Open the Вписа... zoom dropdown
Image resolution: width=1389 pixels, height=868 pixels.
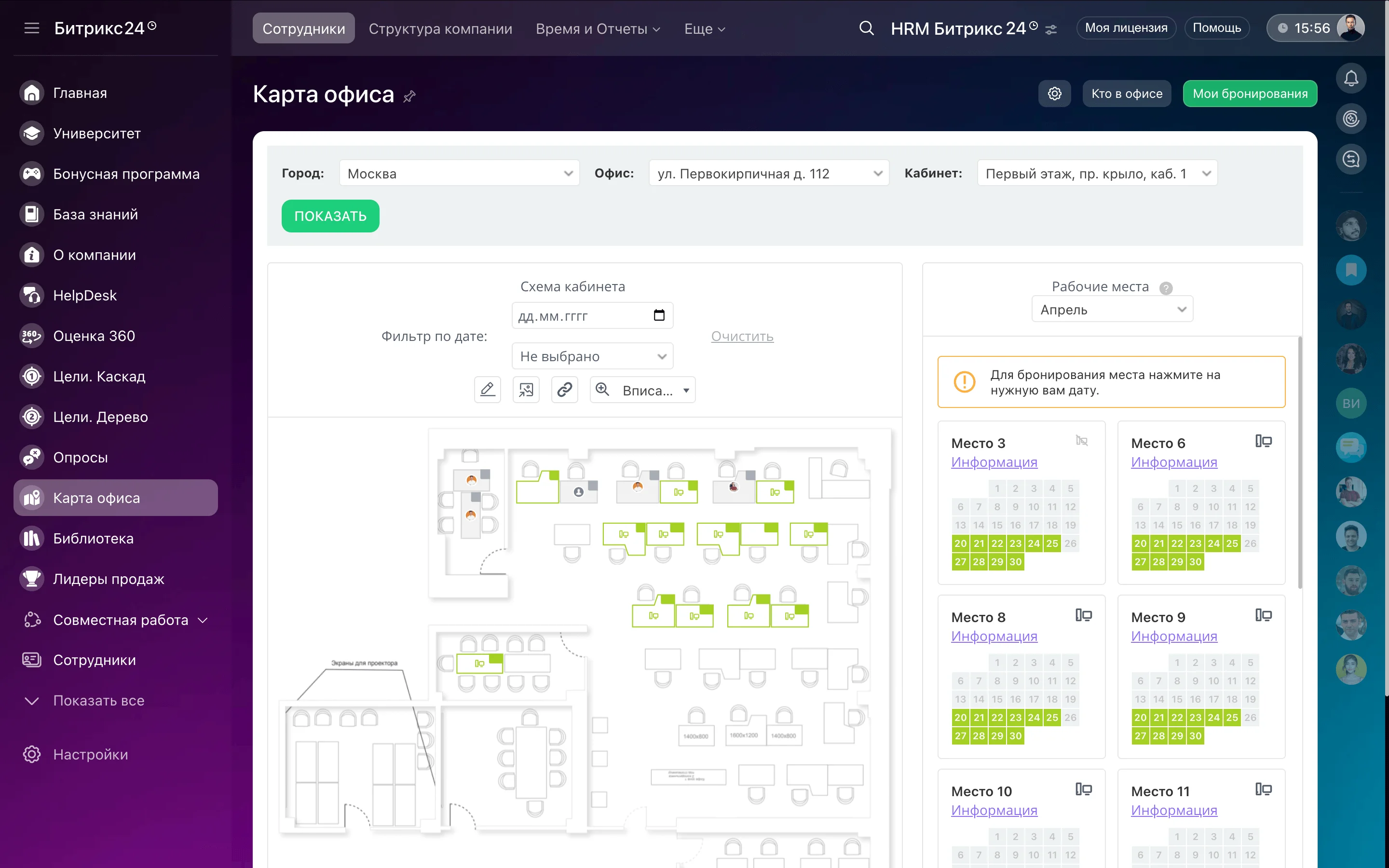tap(642, 390)
